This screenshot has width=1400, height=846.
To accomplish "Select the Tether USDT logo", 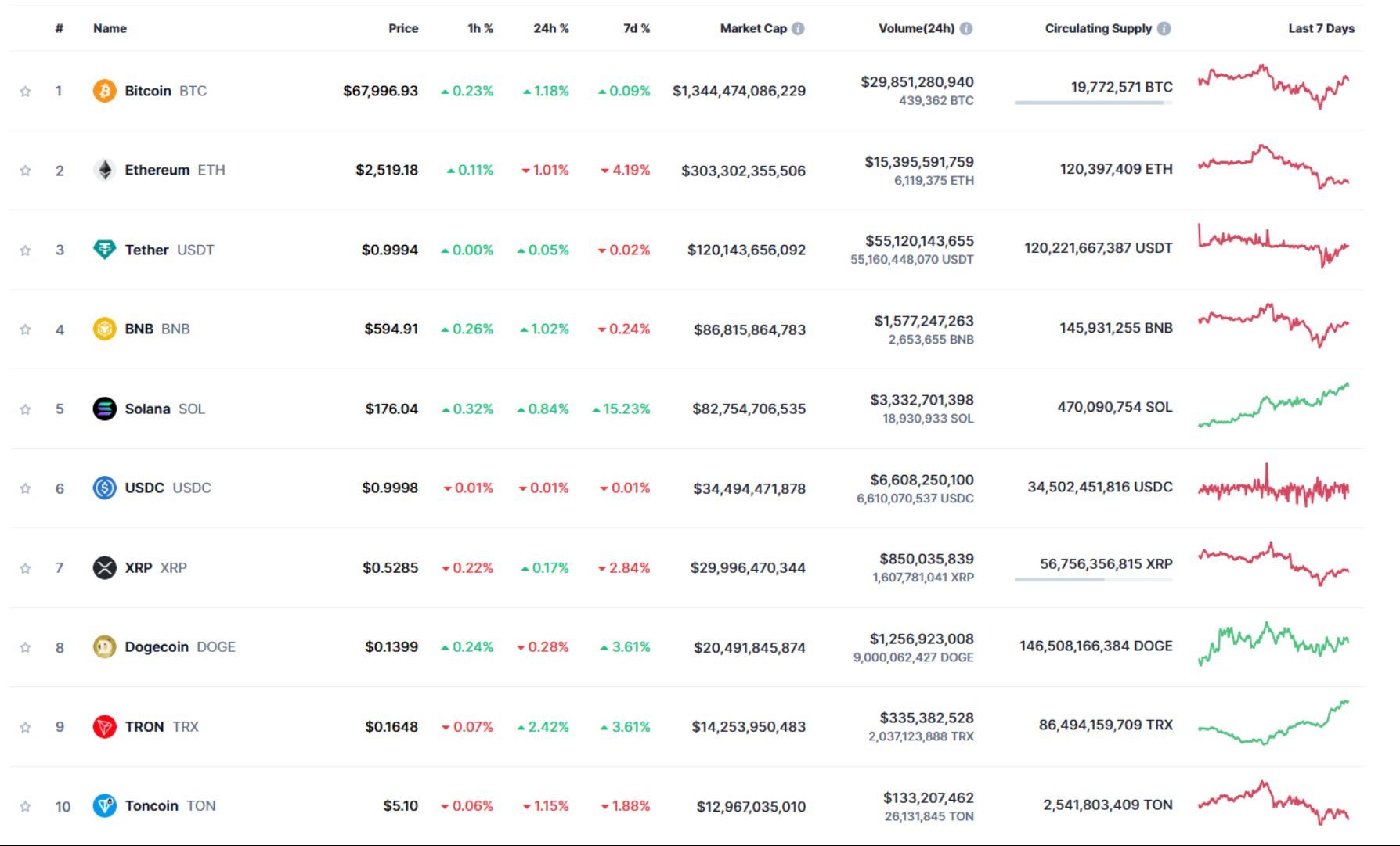I will 104,249.
